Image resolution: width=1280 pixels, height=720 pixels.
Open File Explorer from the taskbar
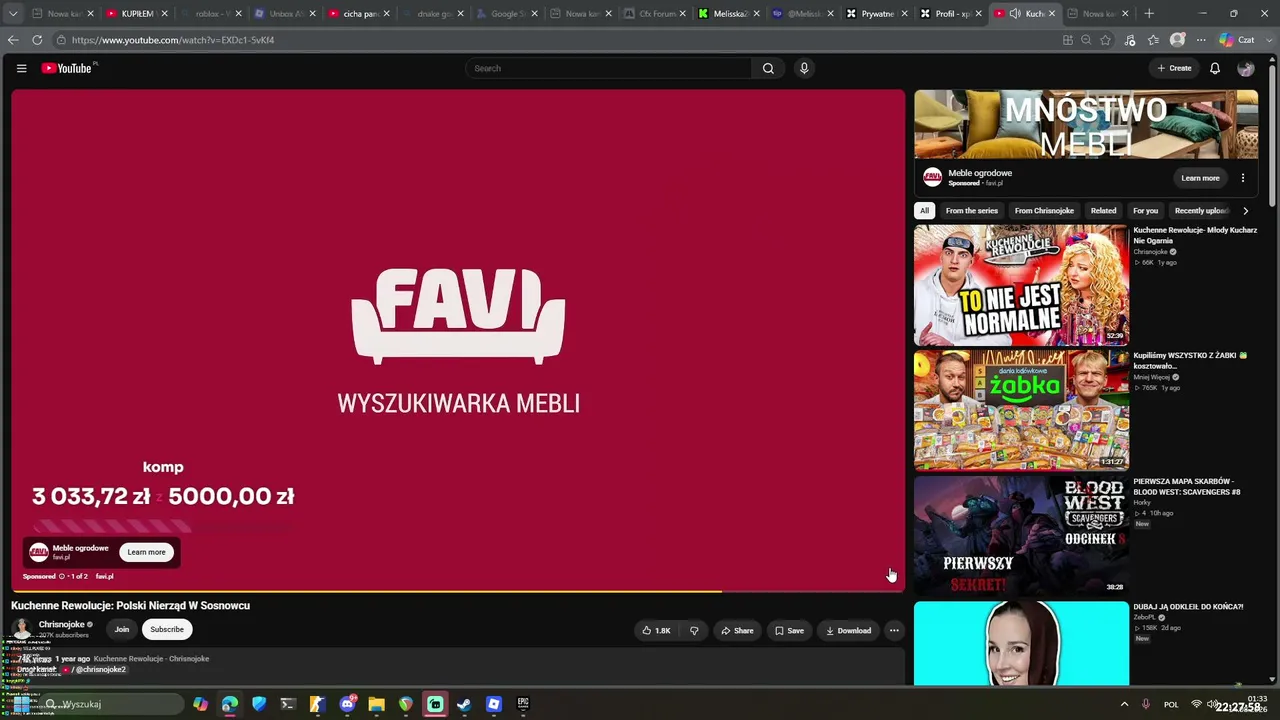(376, 704)
